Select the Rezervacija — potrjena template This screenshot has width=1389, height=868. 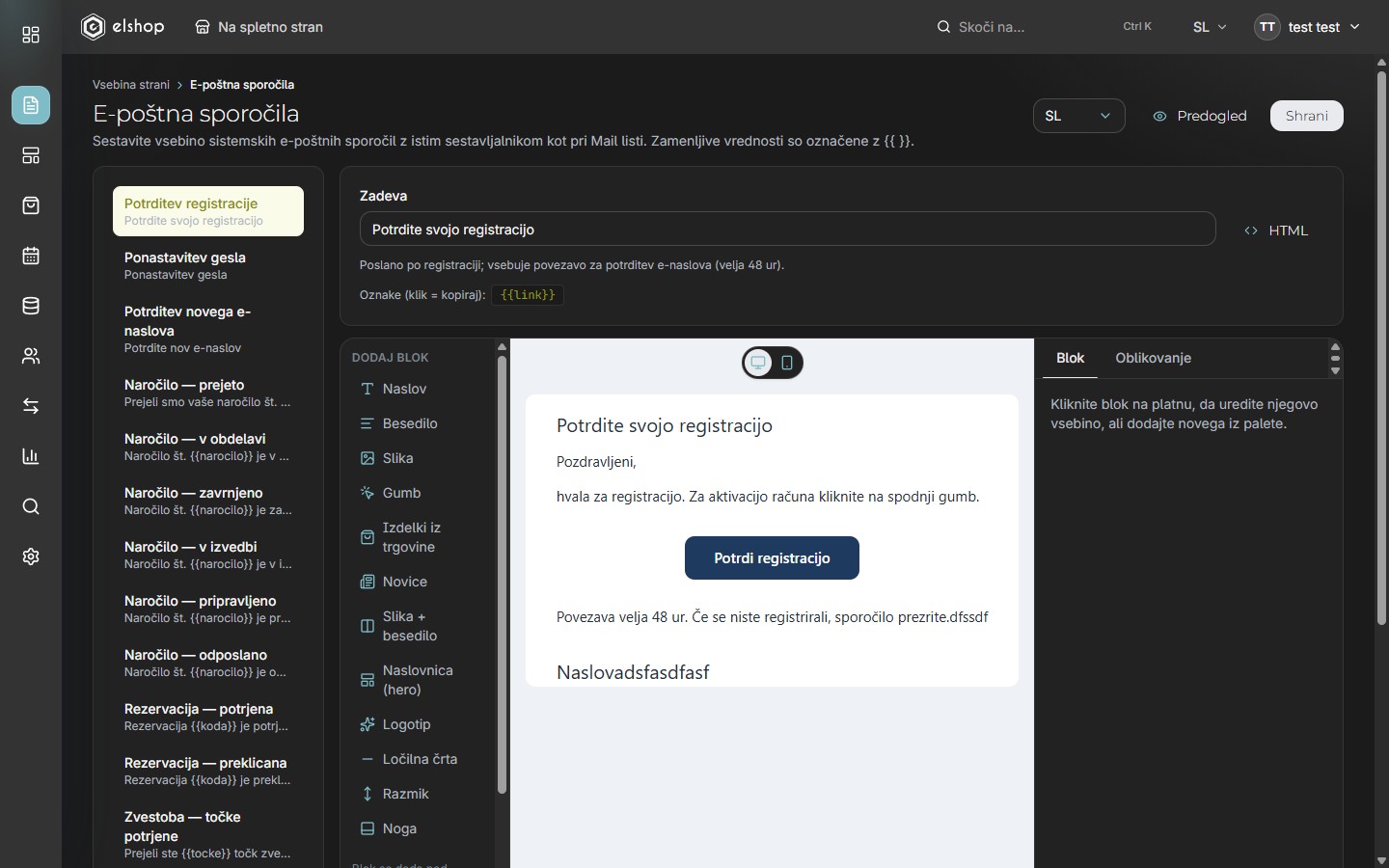pyautogui.click(x=208, y=717)
